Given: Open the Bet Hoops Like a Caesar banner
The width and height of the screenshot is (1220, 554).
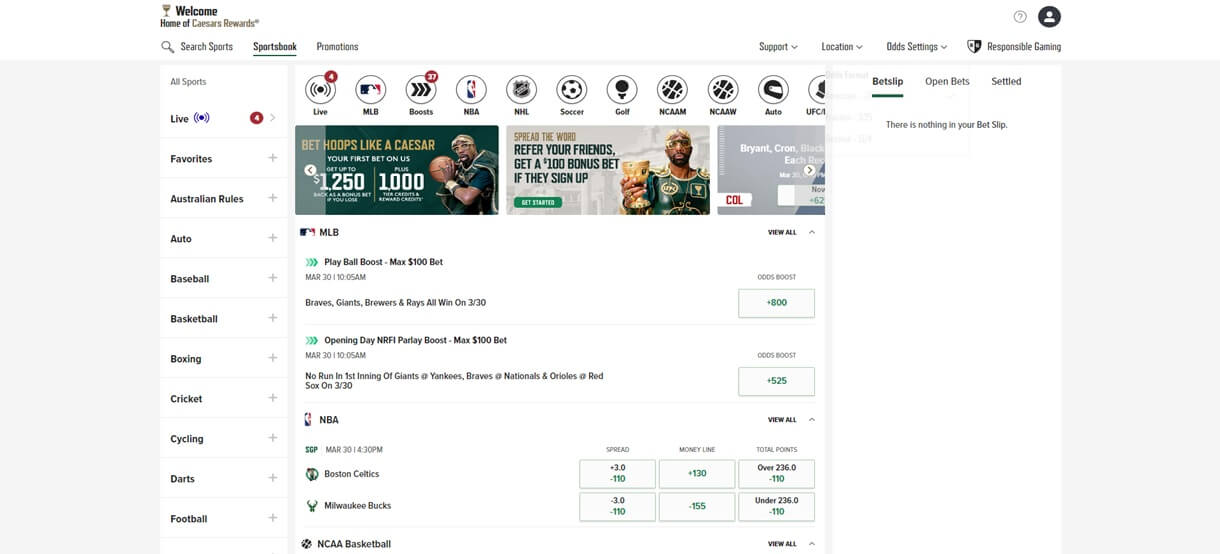Looking at the screenshot, I should [397, 170].
